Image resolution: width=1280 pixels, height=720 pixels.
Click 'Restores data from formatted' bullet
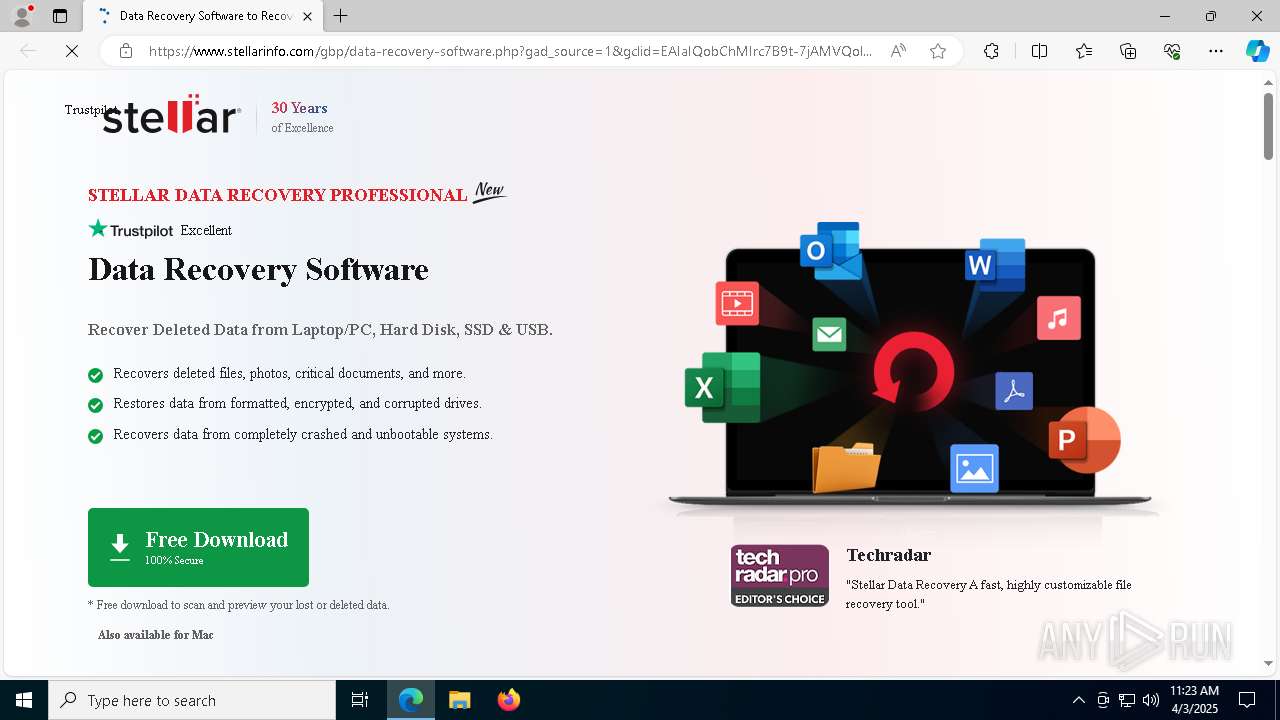[x=297, y=403]
